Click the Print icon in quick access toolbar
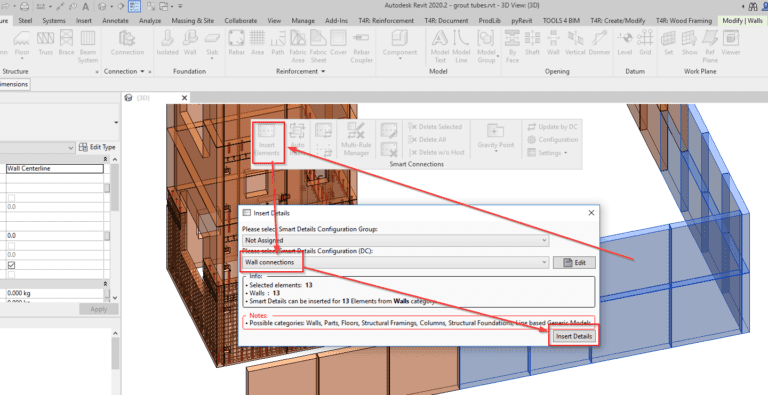 pyautogui.click(x=24, y=6)
